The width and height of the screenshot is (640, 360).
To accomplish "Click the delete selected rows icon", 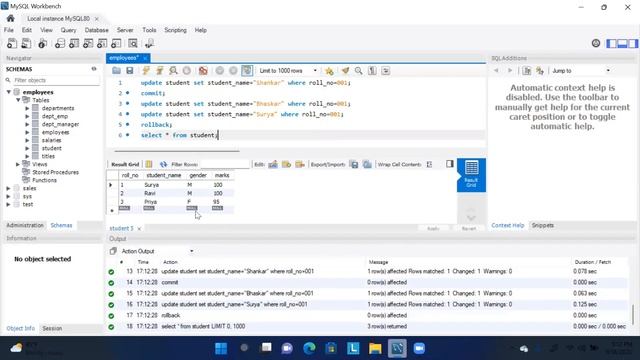I will tap(300, 164).
